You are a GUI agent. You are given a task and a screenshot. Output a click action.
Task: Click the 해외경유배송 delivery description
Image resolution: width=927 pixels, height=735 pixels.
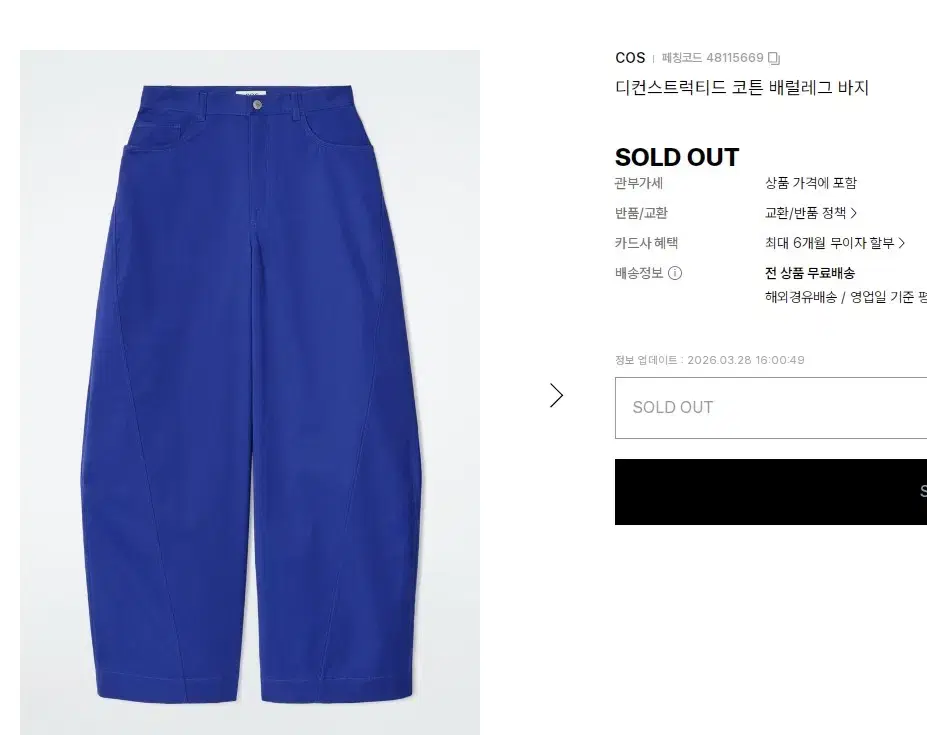[846, 297]
